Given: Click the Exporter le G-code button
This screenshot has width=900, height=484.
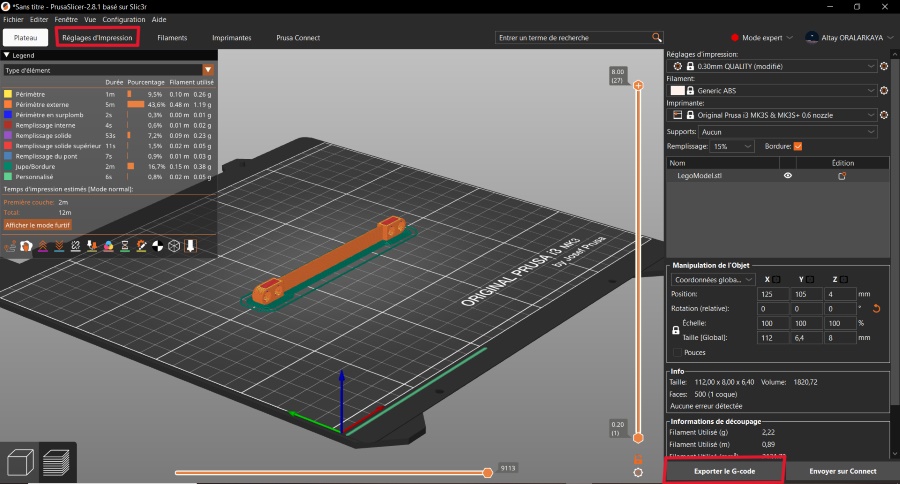Looking at the screenshot, I should point(724,471).
